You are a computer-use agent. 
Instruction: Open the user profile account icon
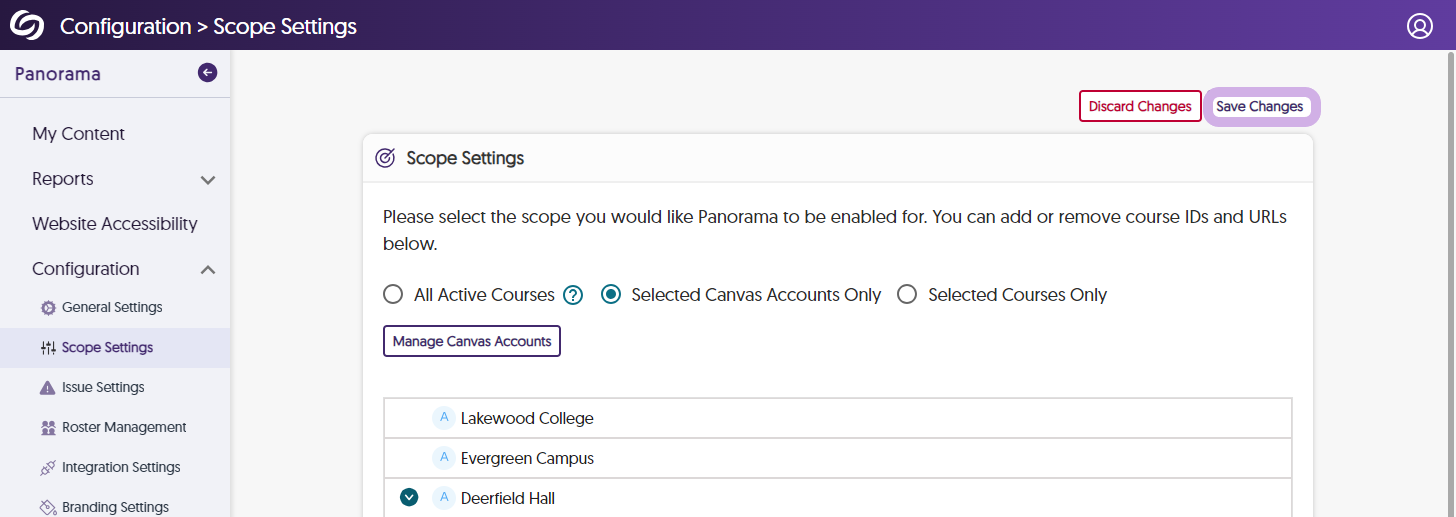point(1420,26)
